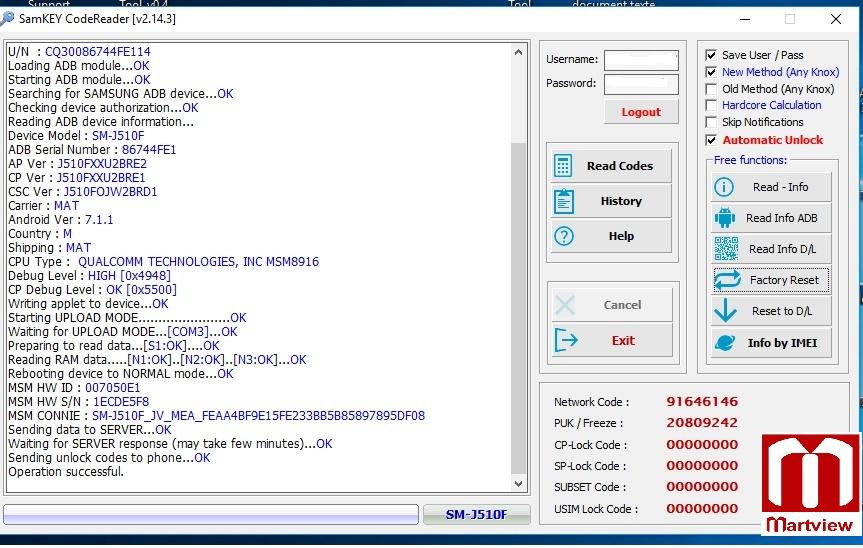Click the Read Info ADB label
The image size is (863, 548).
(x=782, y=218)
